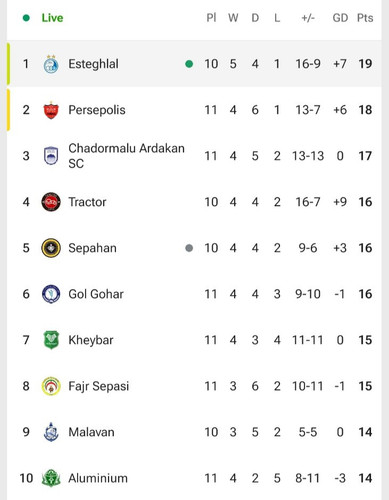
Task: Click the Gol Gohar team badge
Action: tap(51, 294)
